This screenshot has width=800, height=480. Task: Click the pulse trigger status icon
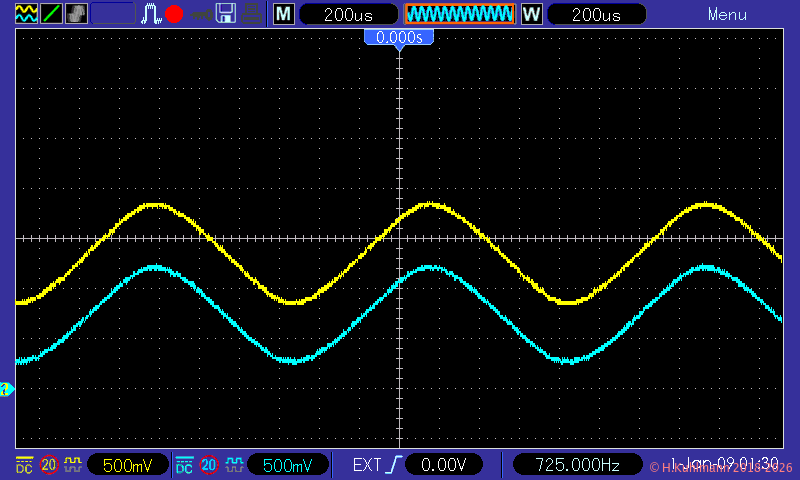151,14
